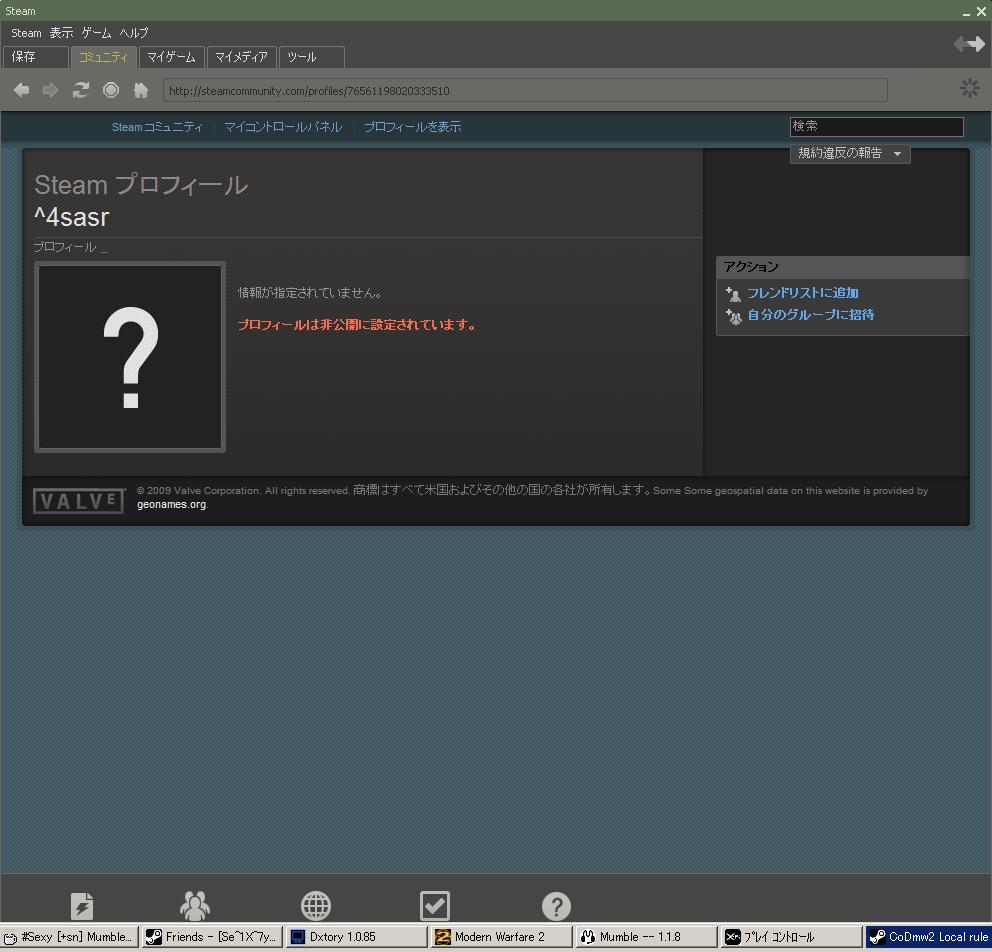Switch to Modern Warfare 2 in the taskbar
Image resolution: width=992 pixels, height=952 pixels.
[x=501, y=937]
